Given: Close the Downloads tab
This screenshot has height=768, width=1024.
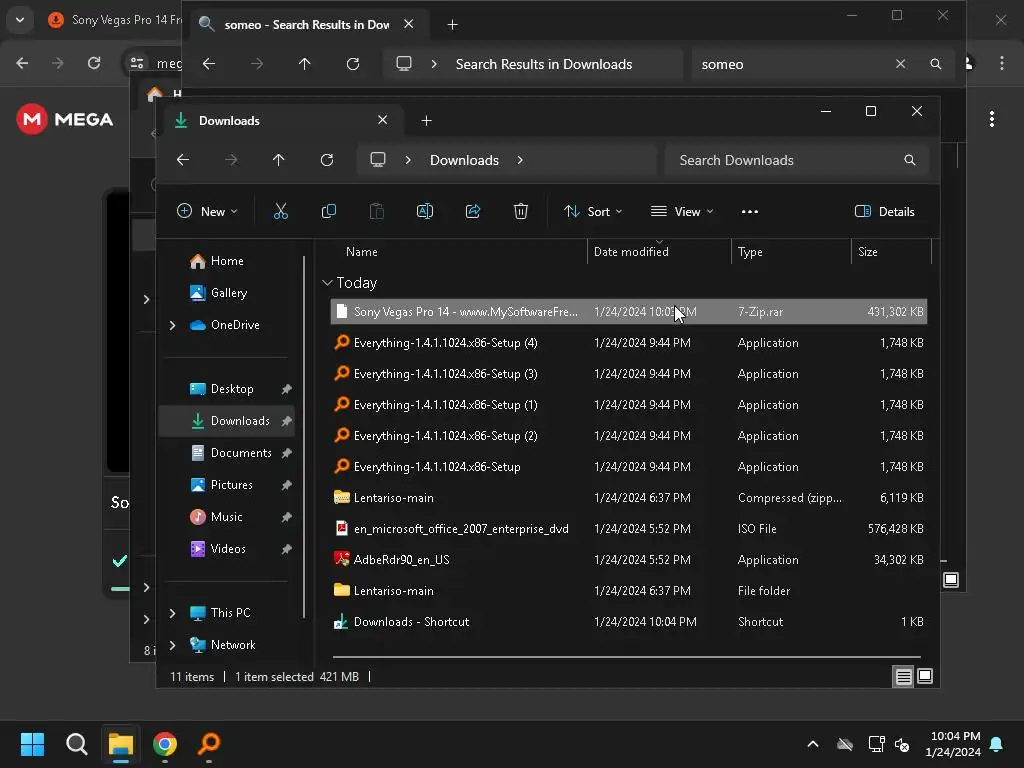Looking at the screenshot, I should [x=383, y=120].
